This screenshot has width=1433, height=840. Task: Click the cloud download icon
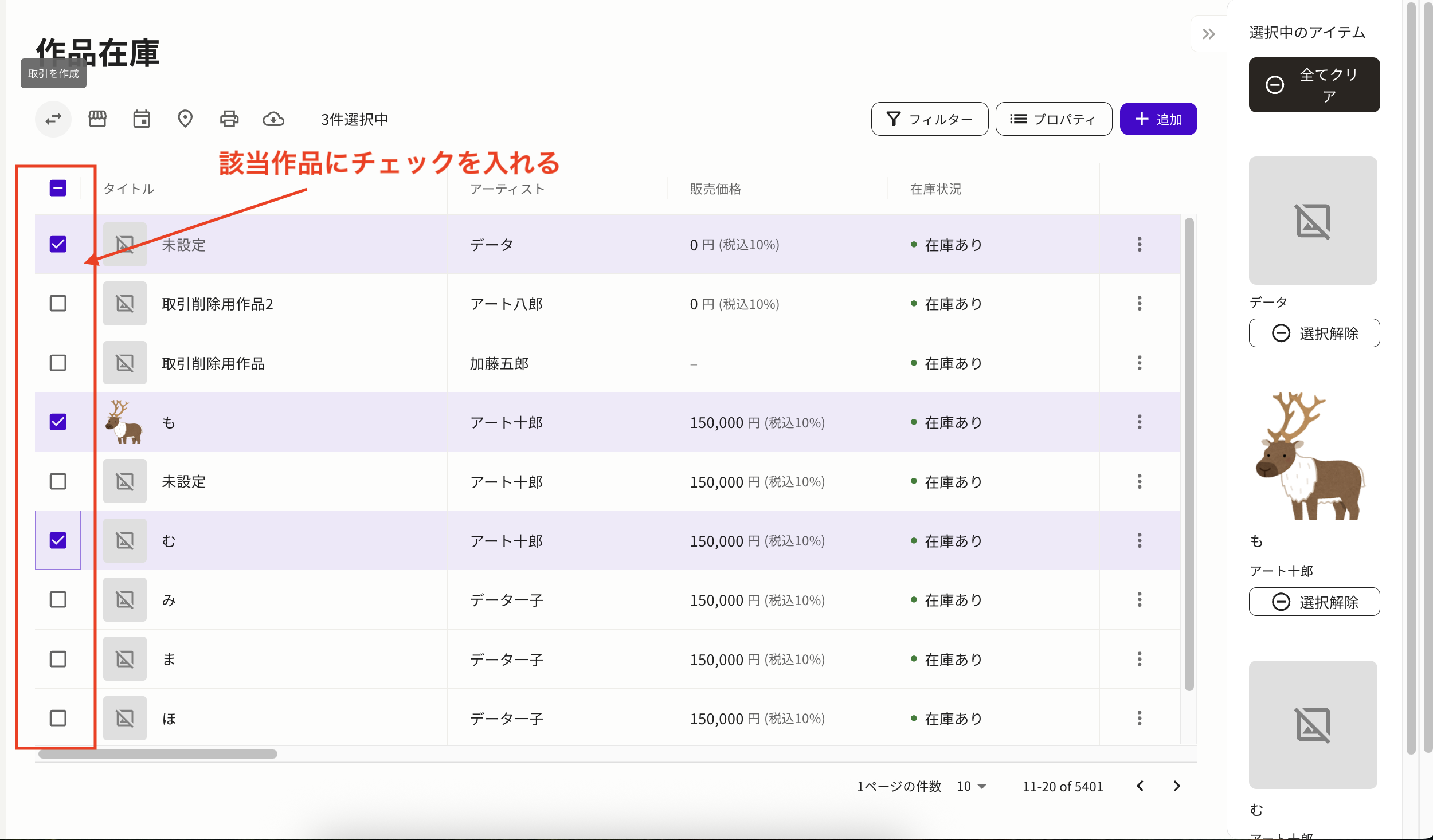point(273,119)
